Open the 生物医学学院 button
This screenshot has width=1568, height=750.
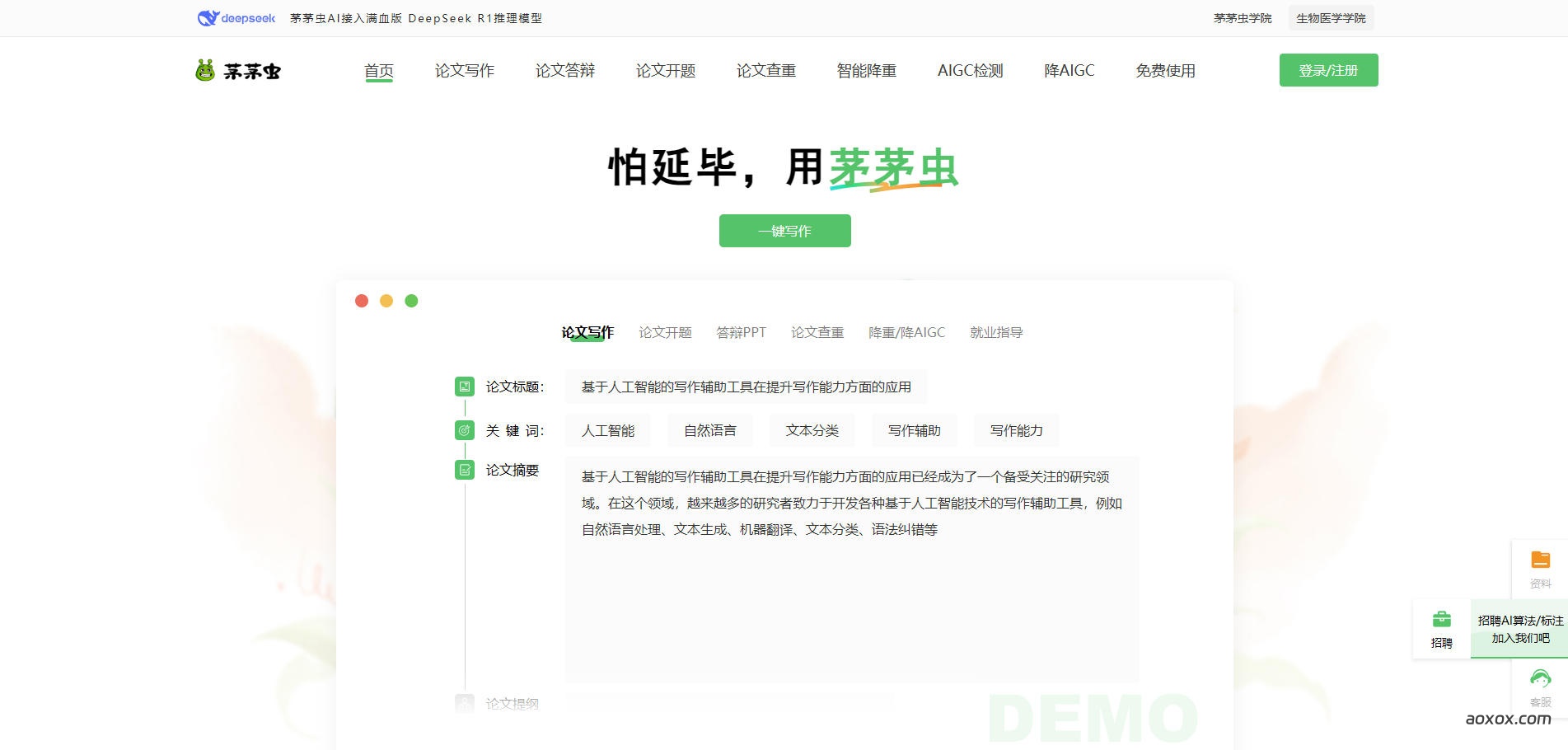point(1331,18)
